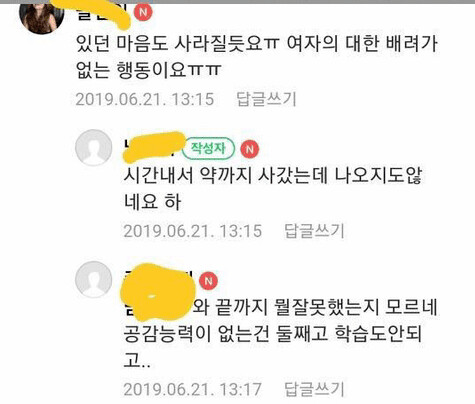Click the 2019.06.21. 13:17 timestamp
The width and height of the screenshot is (475, 404).
coord(192,389)
